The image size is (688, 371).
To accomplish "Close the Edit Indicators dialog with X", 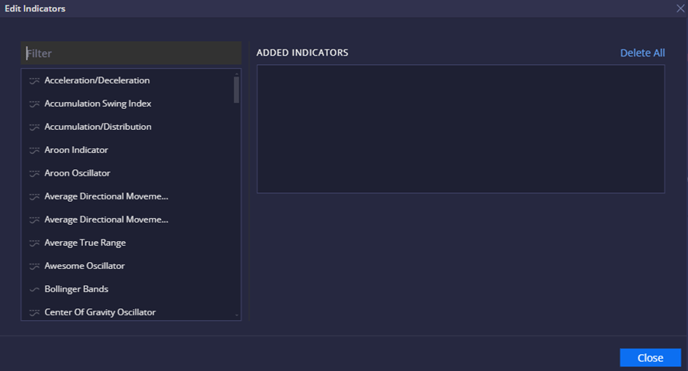I will click(680, 8).
